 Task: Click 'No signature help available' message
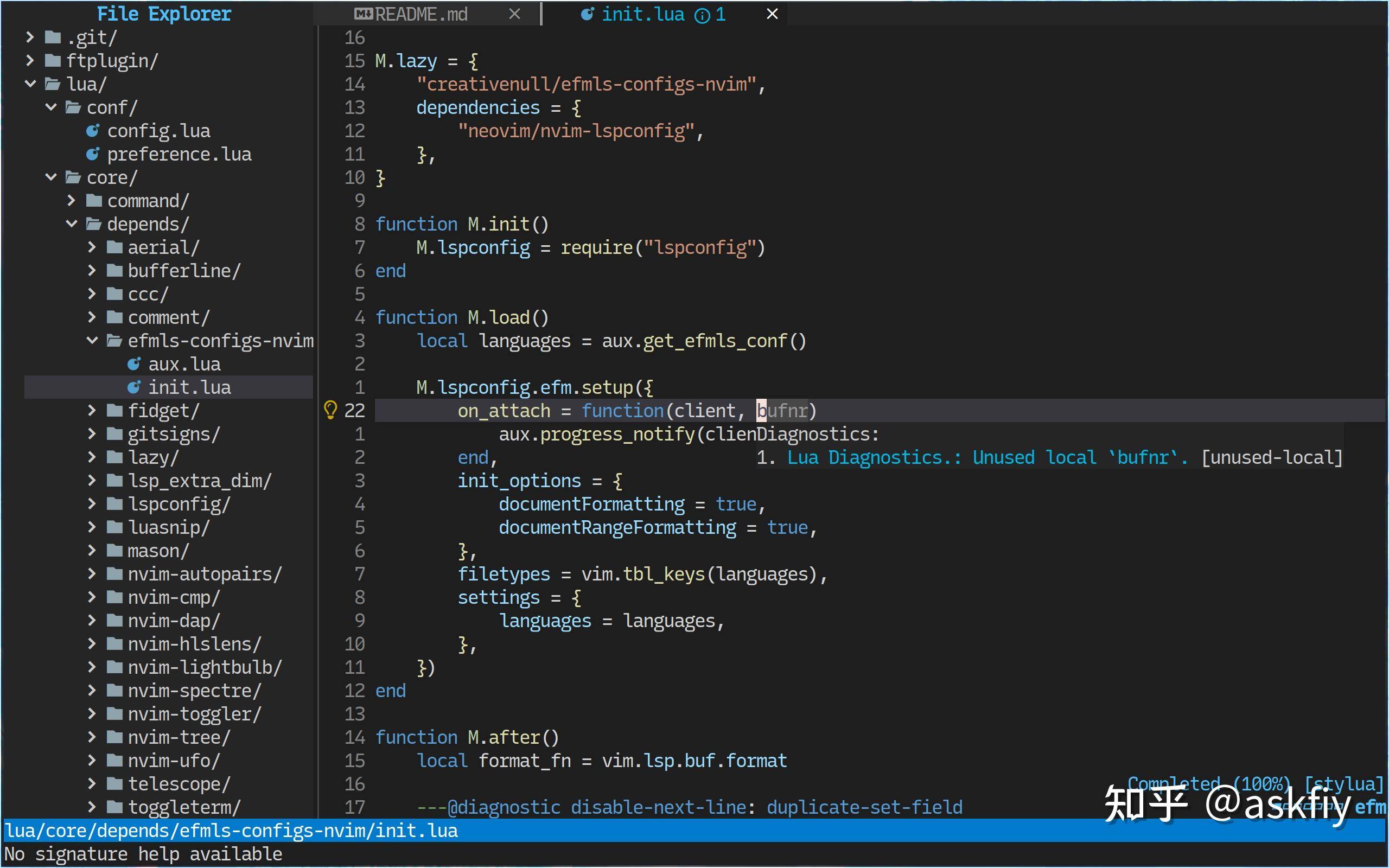point(143,854)
